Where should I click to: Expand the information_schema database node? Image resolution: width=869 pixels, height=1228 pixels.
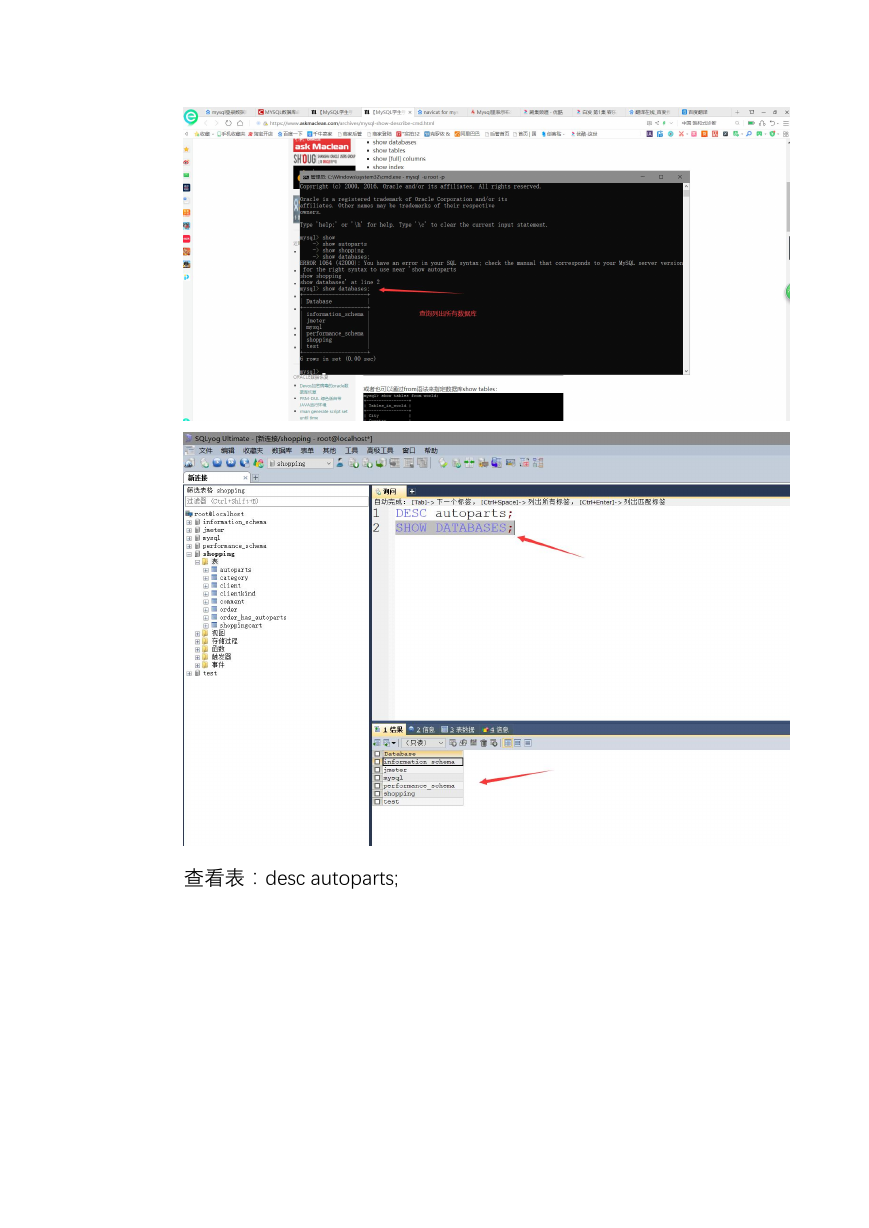tap(189, 522)
